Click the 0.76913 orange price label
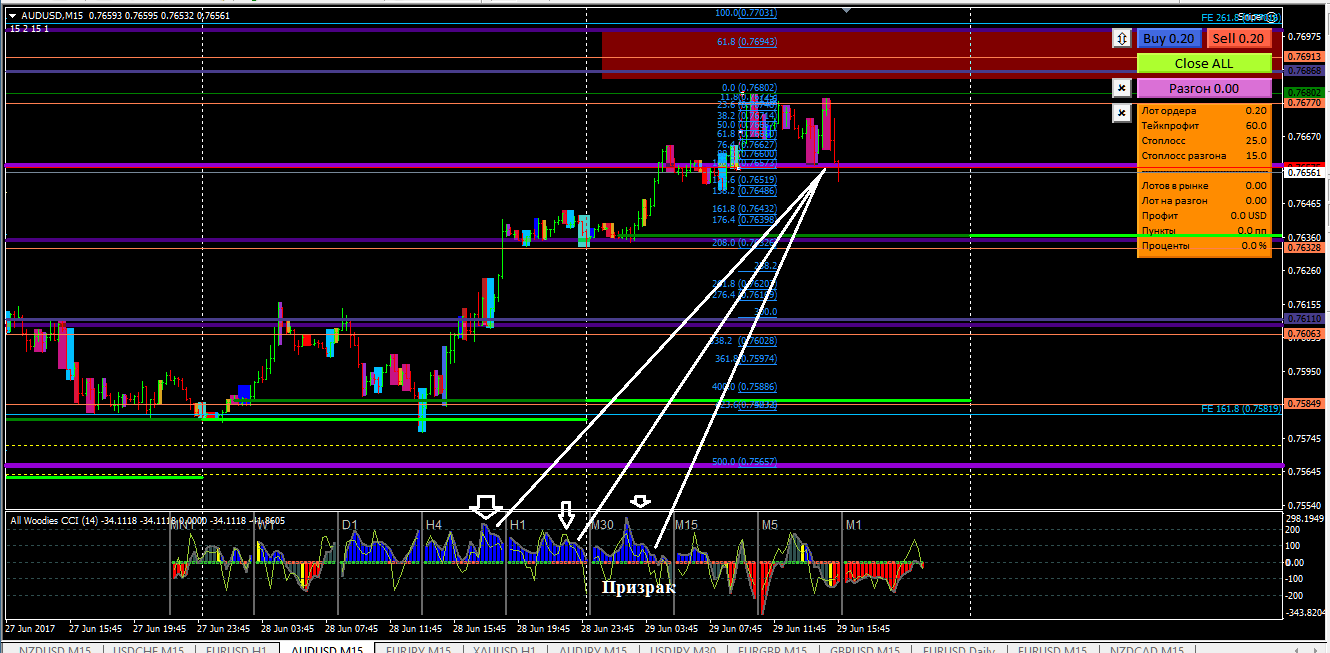The image size is (1330, 653). pos(1303,57)
